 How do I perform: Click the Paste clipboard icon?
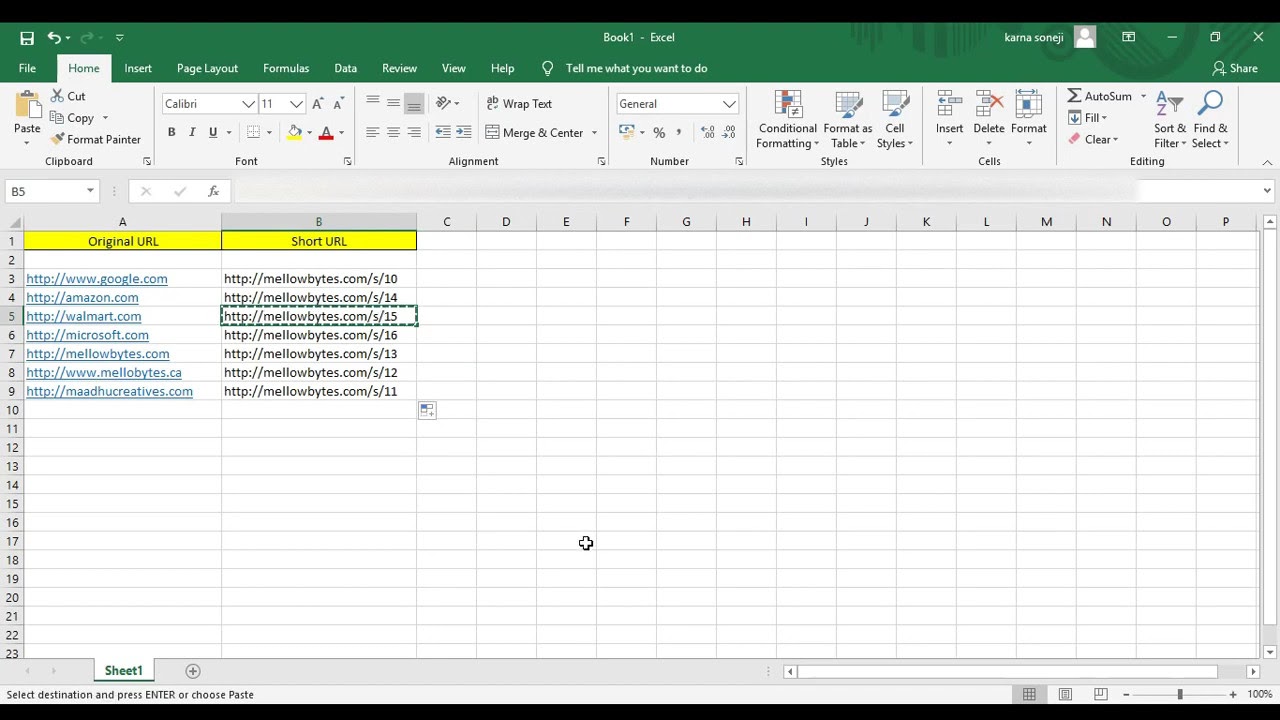pyautogui.click(x=27, y=106)
